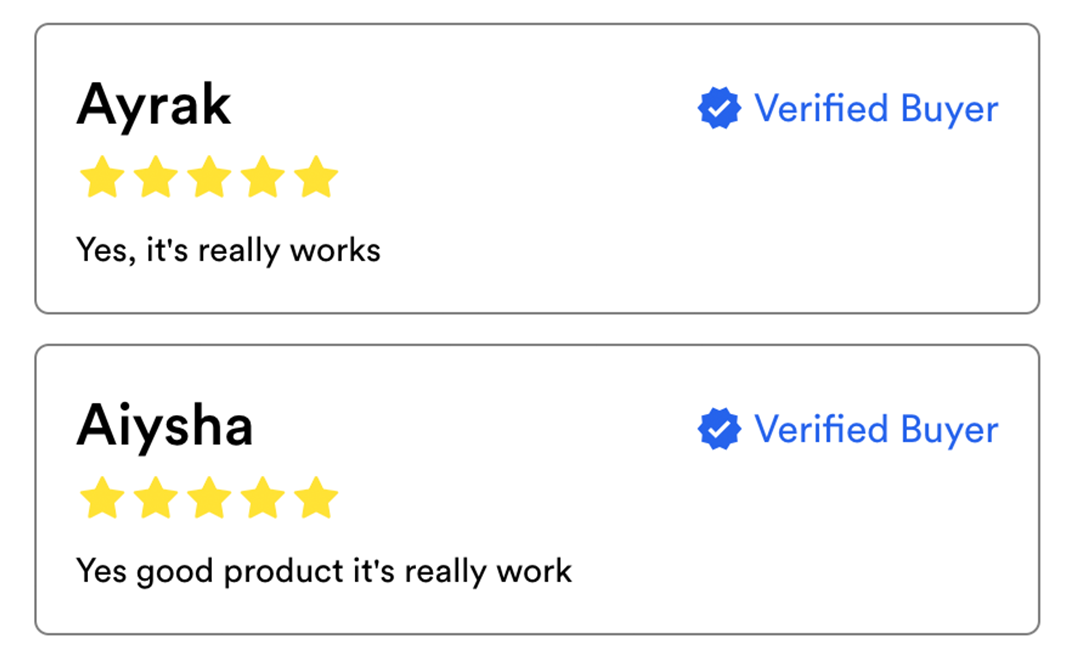Click the review text "Yes good product it's really work"
The image size is (1080, 656).
point(324,571)
